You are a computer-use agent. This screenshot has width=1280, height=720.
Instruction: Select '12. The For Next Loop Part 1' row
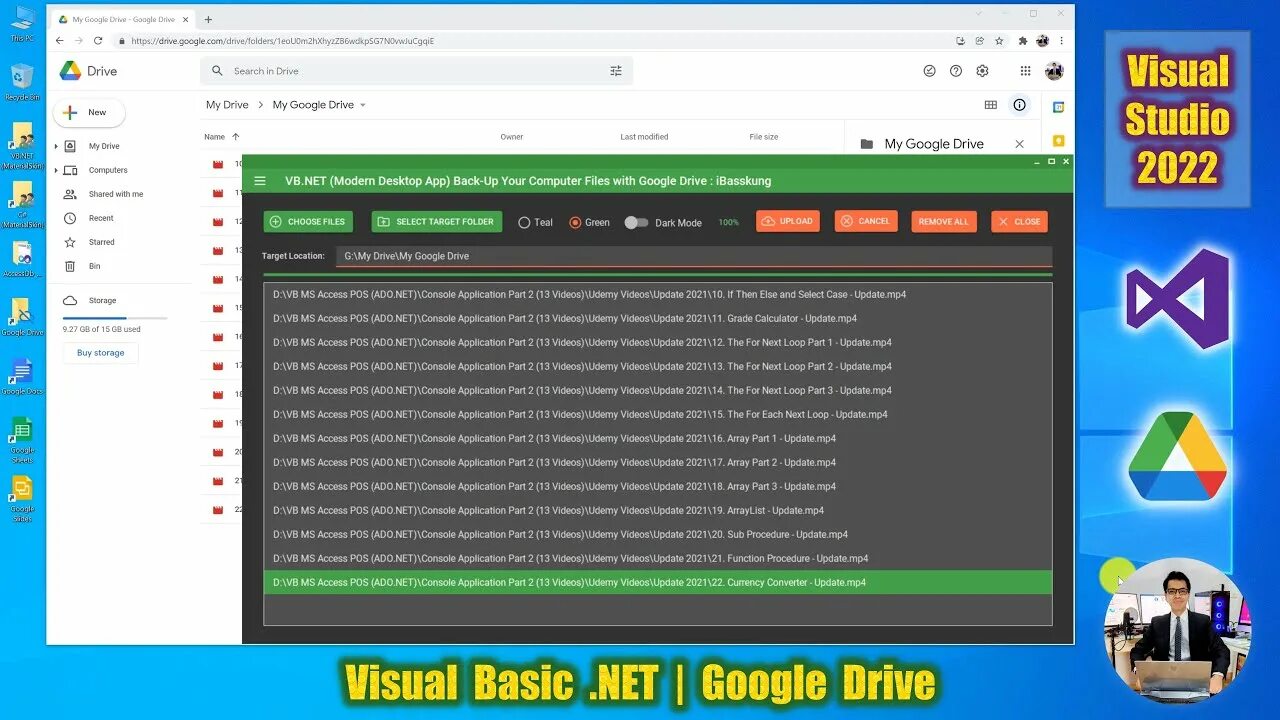pyautogui.click(x=658, y=343)
